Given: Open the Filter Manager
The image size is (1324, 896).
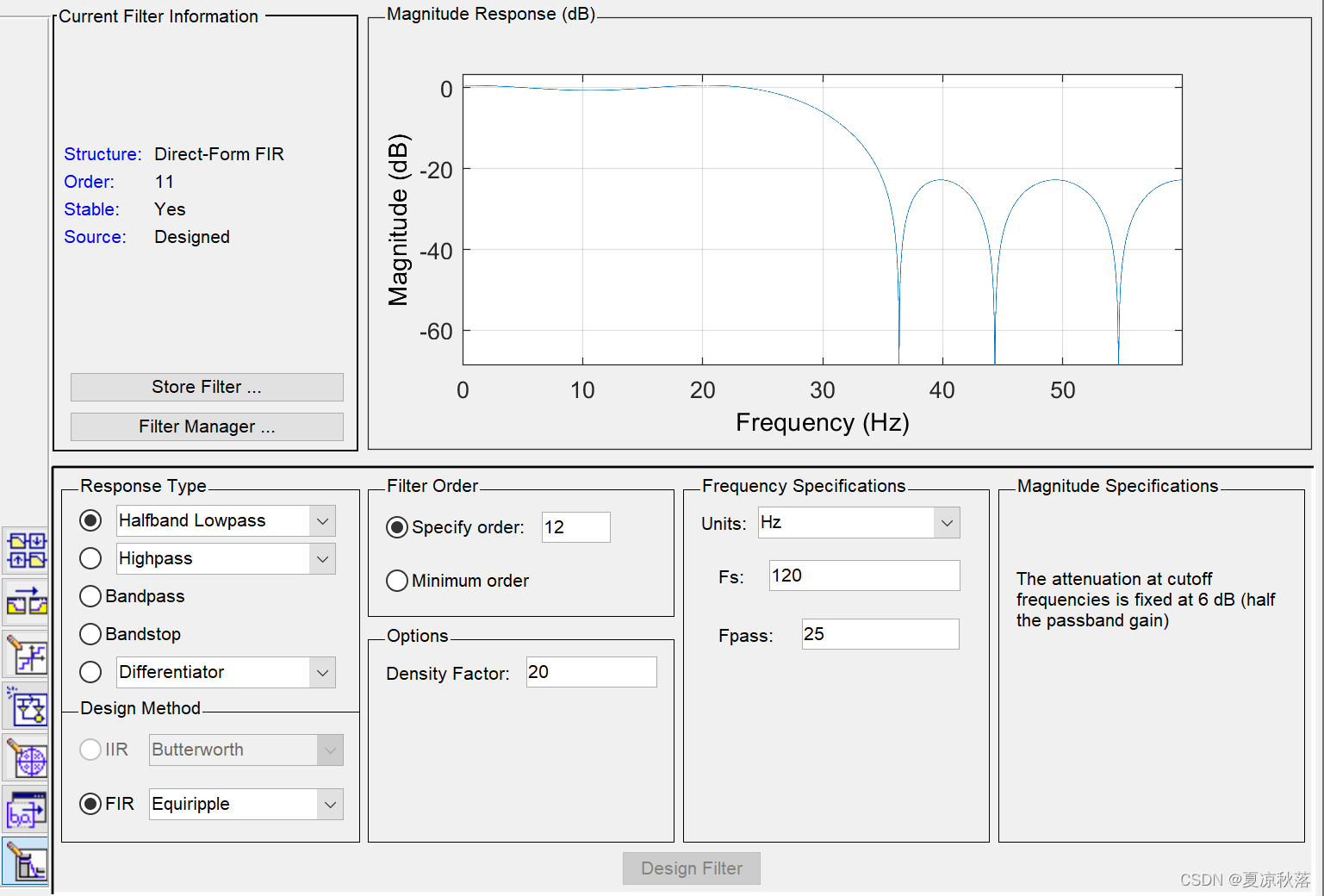Looking at the screenshot, I should pyautogui.click(x=207, y=426).
